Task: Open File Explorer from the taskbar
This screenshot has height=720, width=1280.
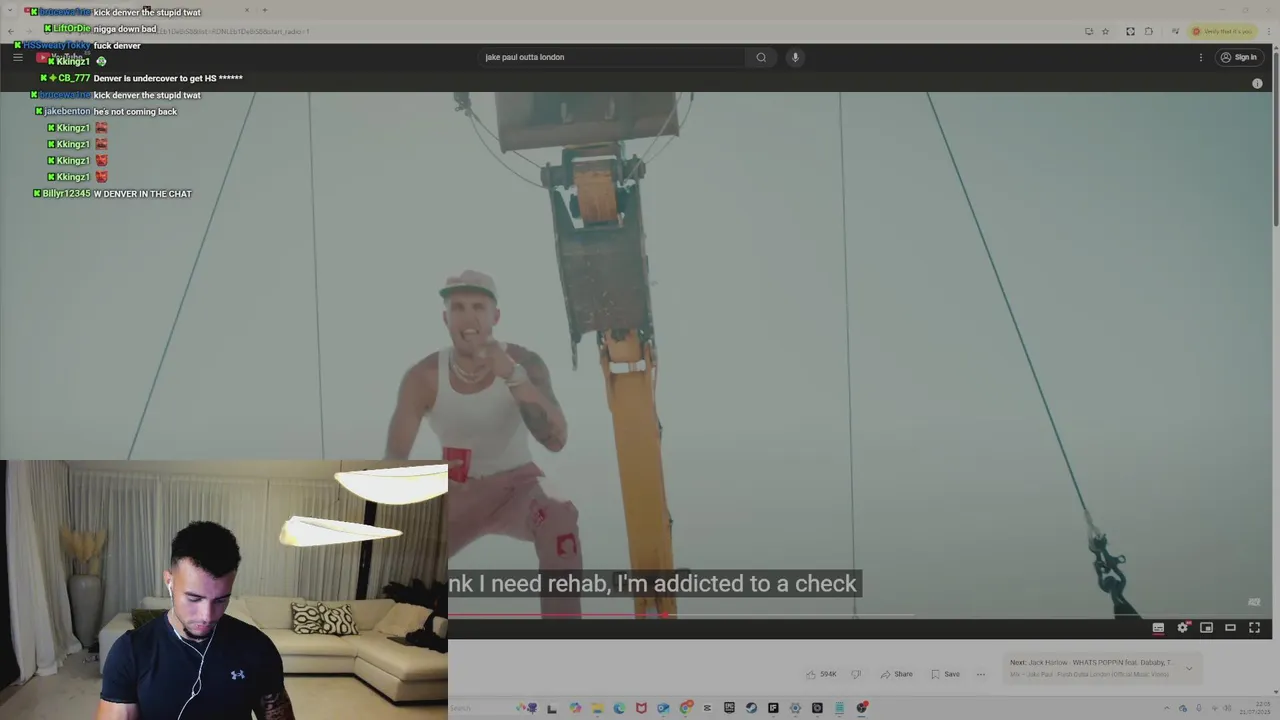Action: [597, 708]
